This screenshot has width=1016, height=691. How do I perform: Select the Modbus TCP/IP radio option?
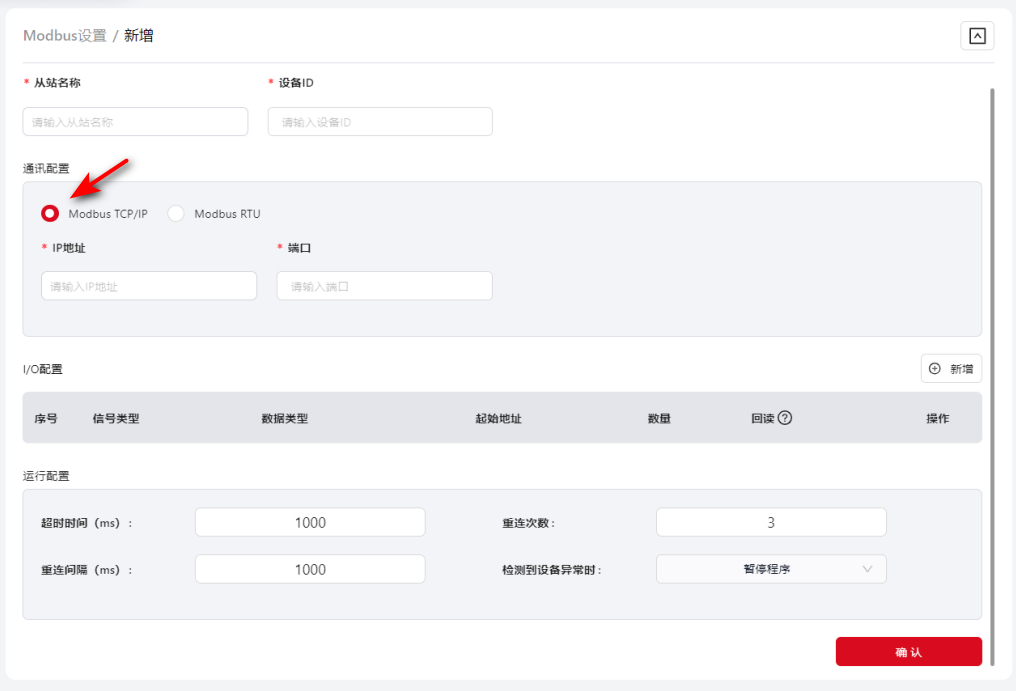coord(50,214)
